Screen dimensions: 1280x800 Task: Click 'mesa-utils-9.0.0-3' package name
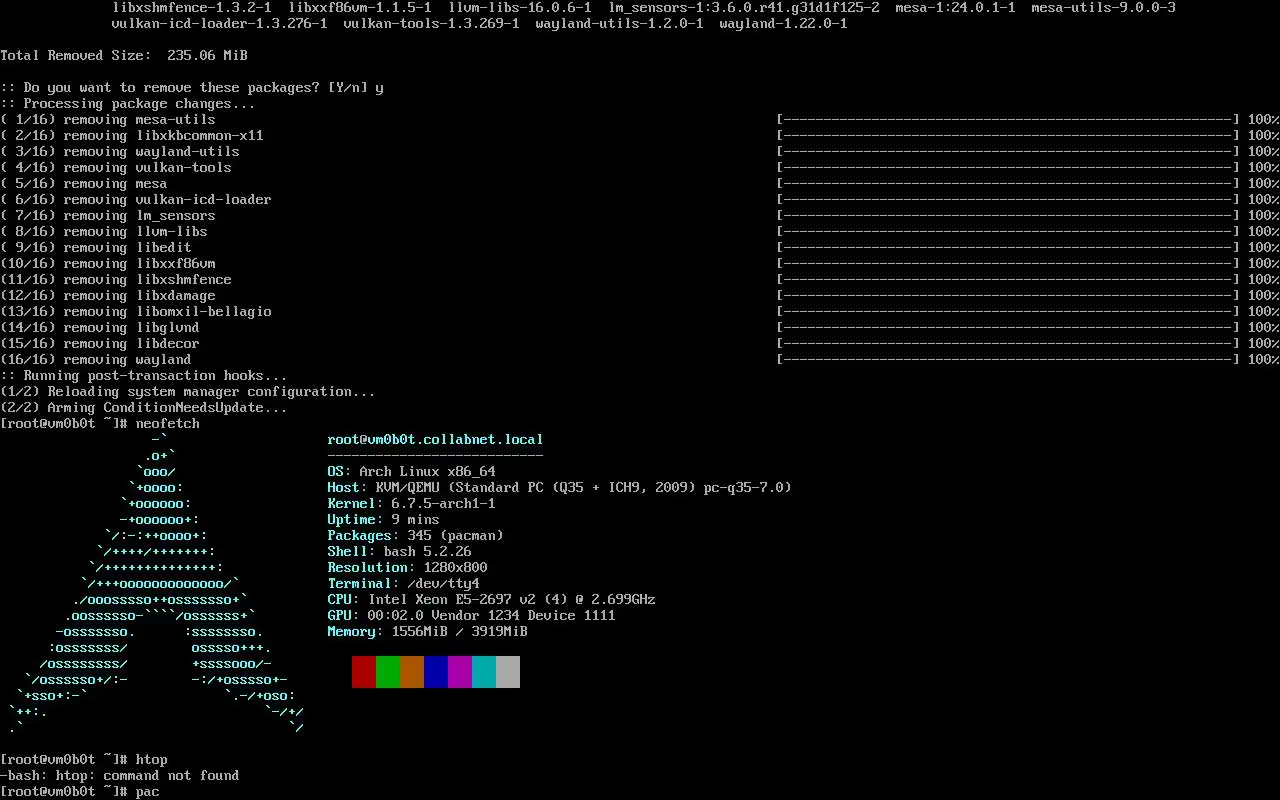coord(1104,8)
